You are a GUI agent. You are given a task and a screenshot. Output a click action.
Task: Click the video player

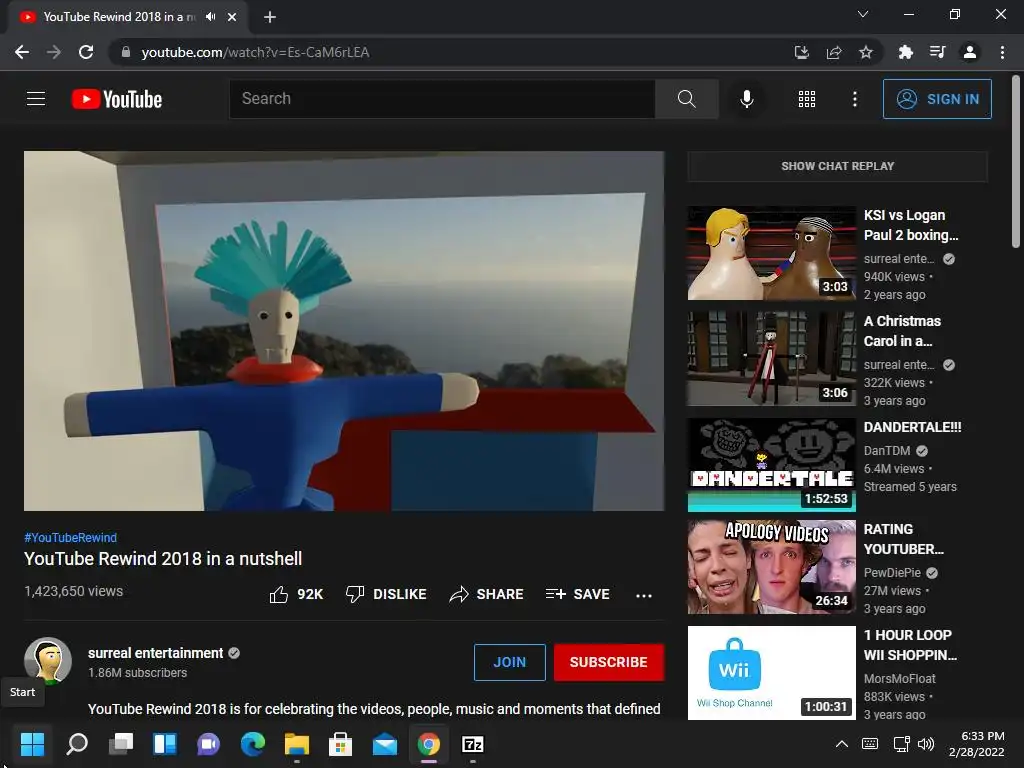[x=344, y=331]
